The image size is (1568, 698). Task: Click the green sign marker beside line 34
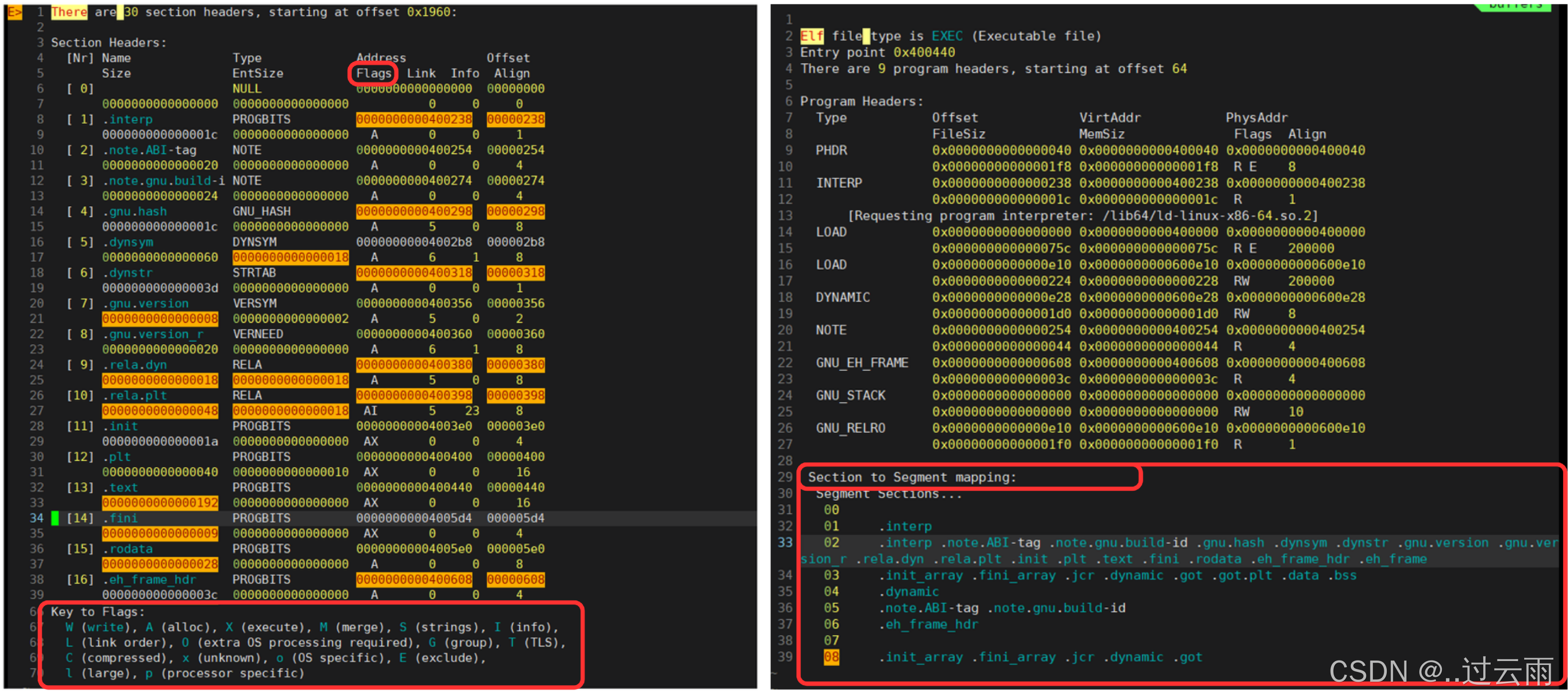click(55, 518)
